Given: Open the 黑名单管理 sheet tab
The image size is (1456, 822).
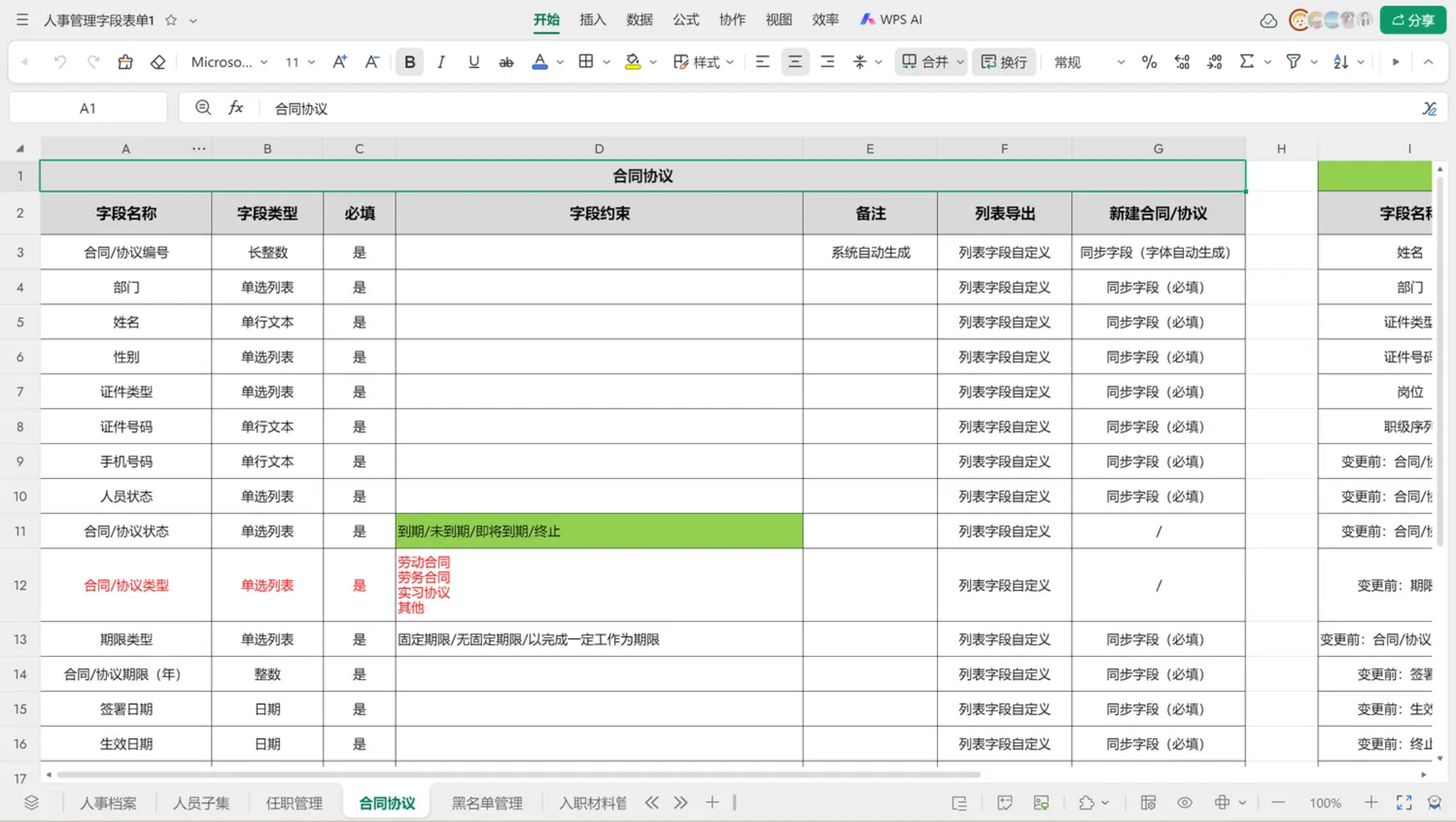Looking at the screenshot, I should point(487,802).
